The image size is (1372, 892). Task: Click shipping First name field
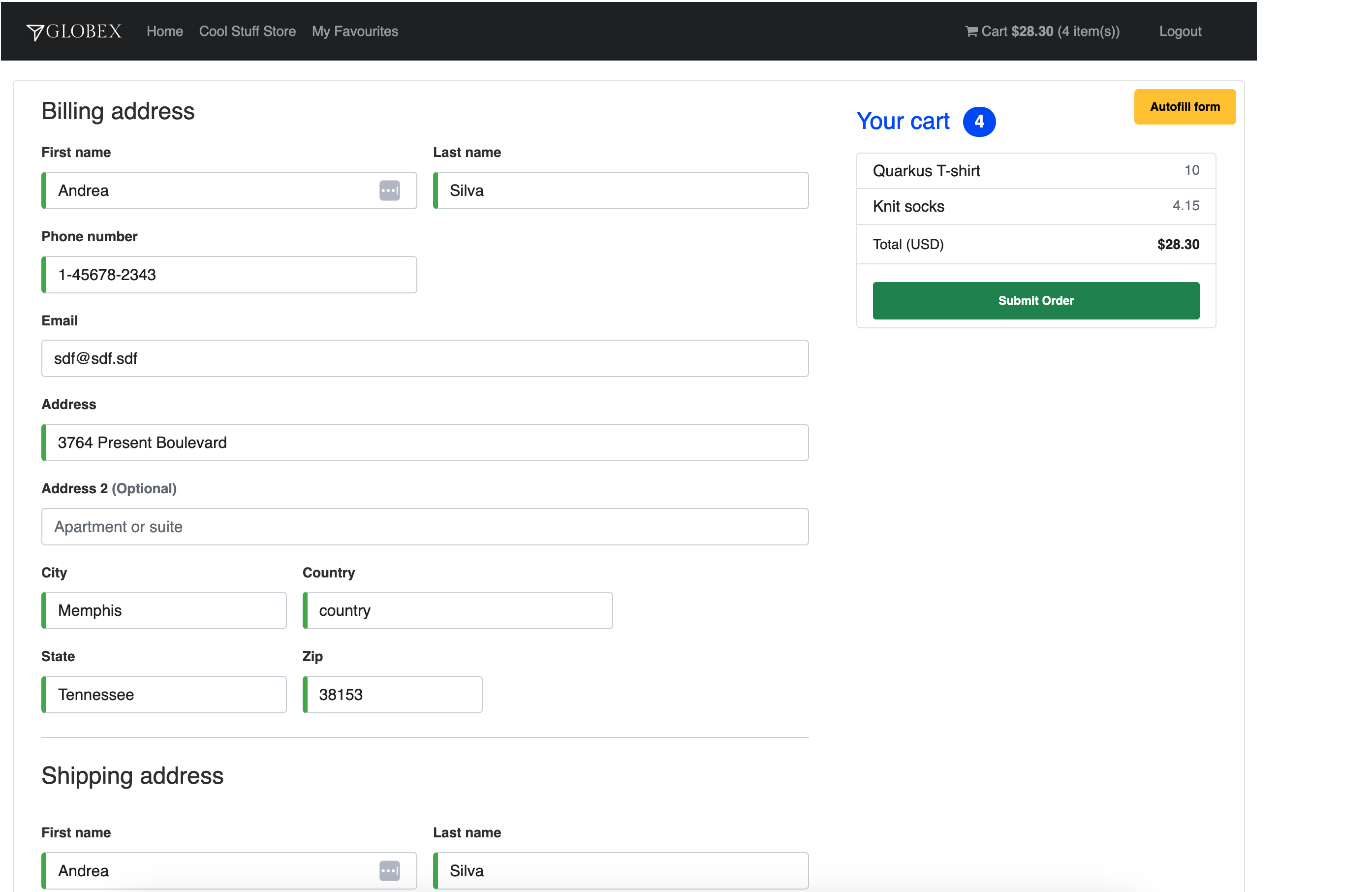(229, 871)
